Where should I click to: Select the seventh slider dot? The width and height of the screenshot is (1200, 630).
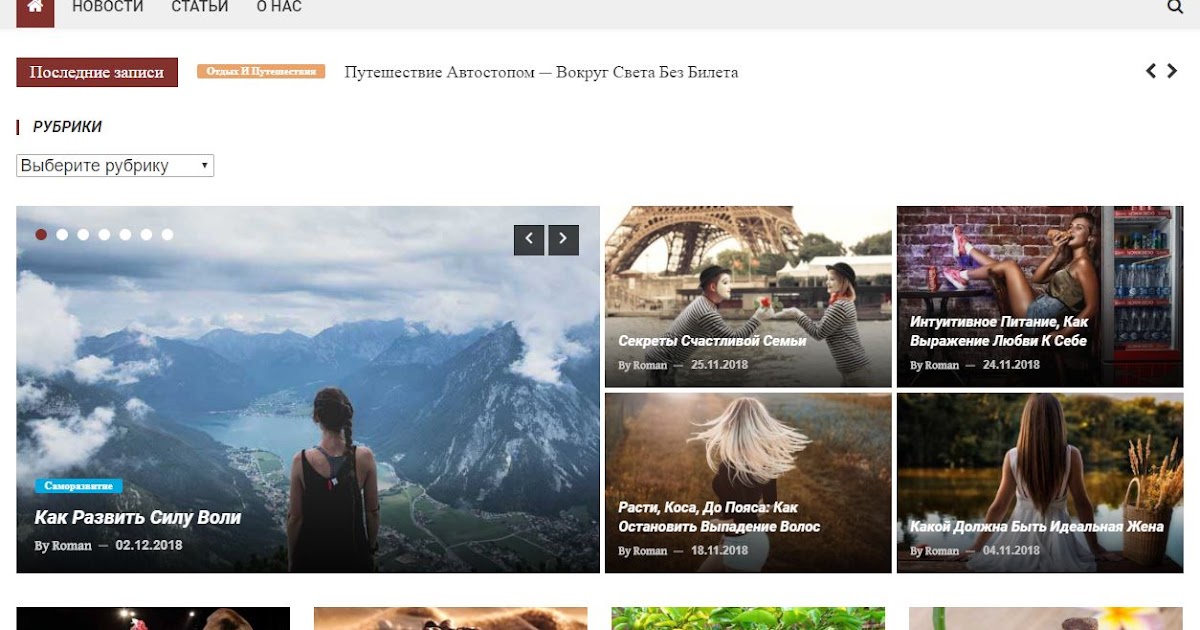click(167, 234)
